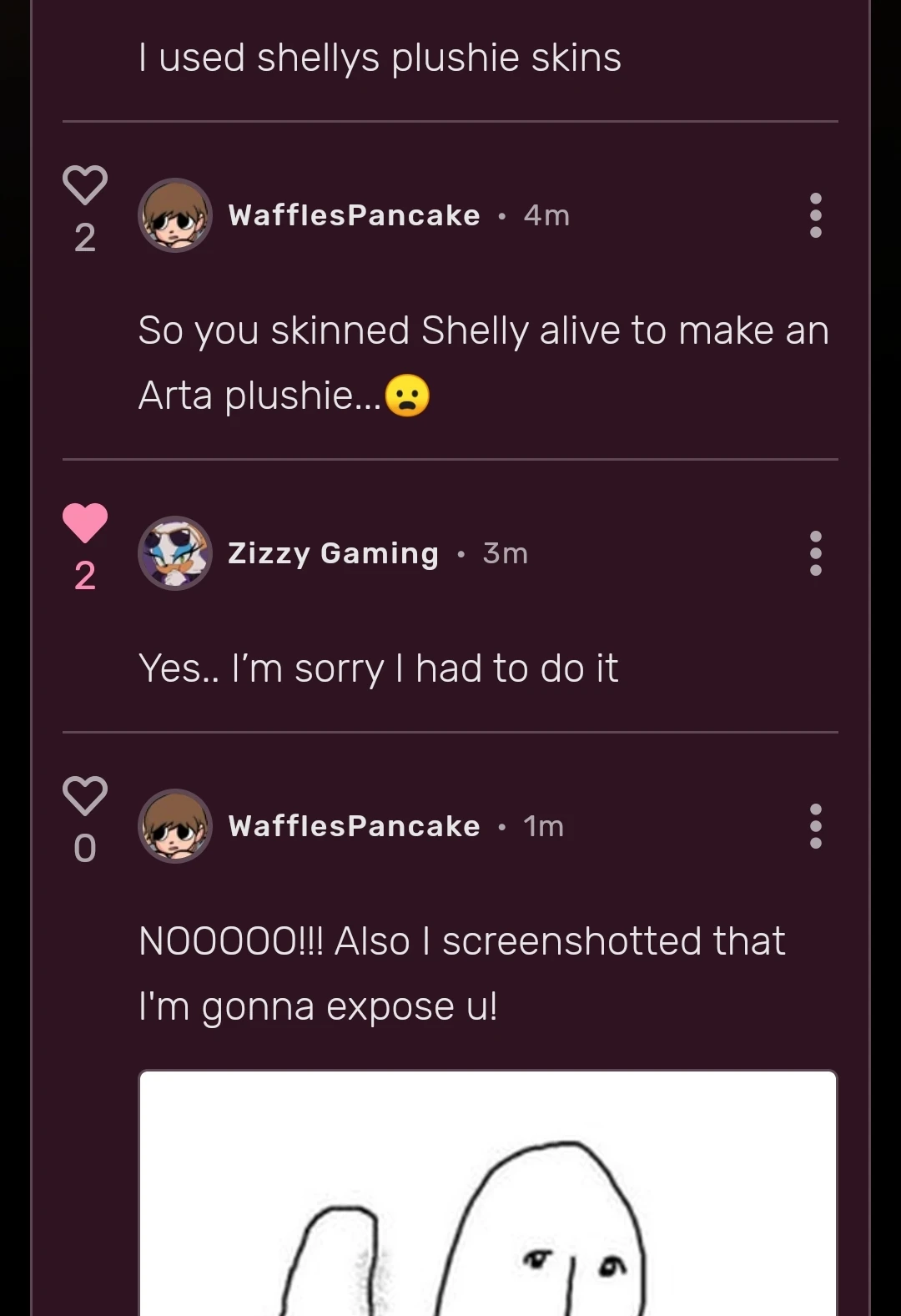Click the 4m timestamp on WafflesPancake's comment
Image resolution: width=901 pixels, height=1316 pixels.
546,215
